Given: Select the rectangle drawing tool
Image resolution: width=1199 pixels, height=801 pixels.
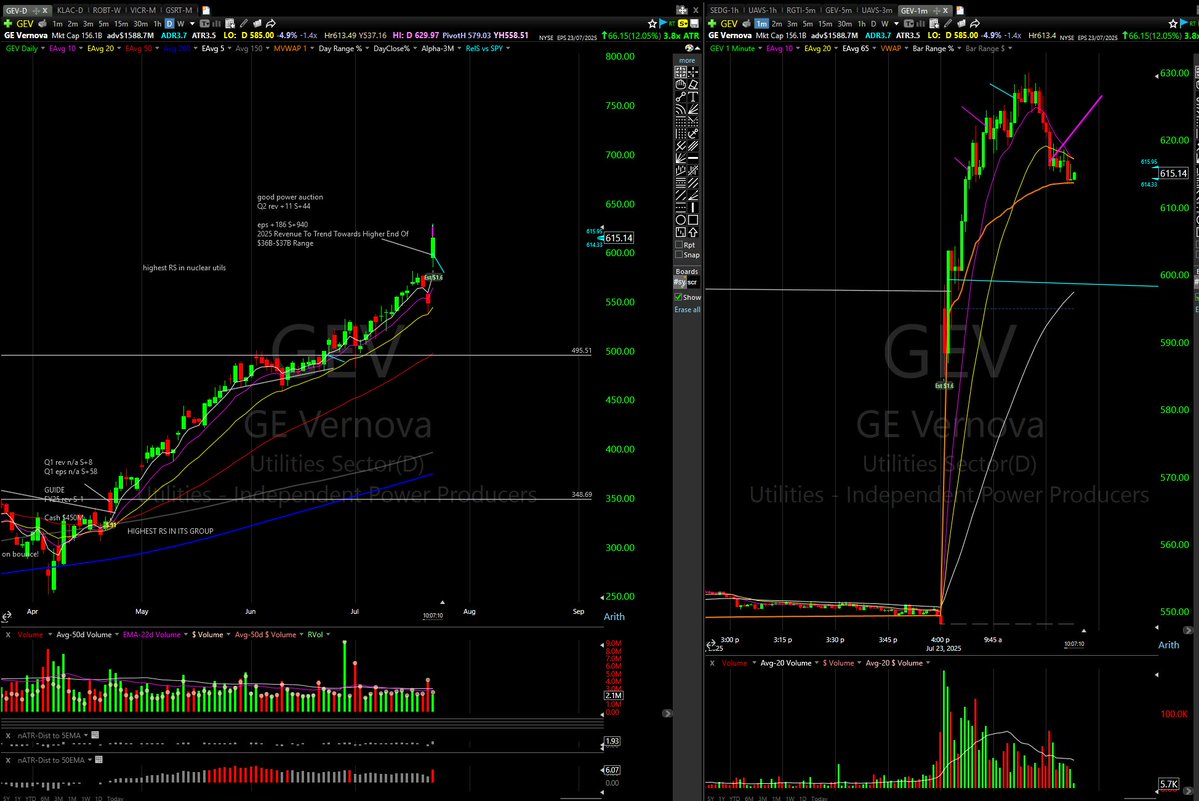Looking at the screenshot, I should click(693, 219).
